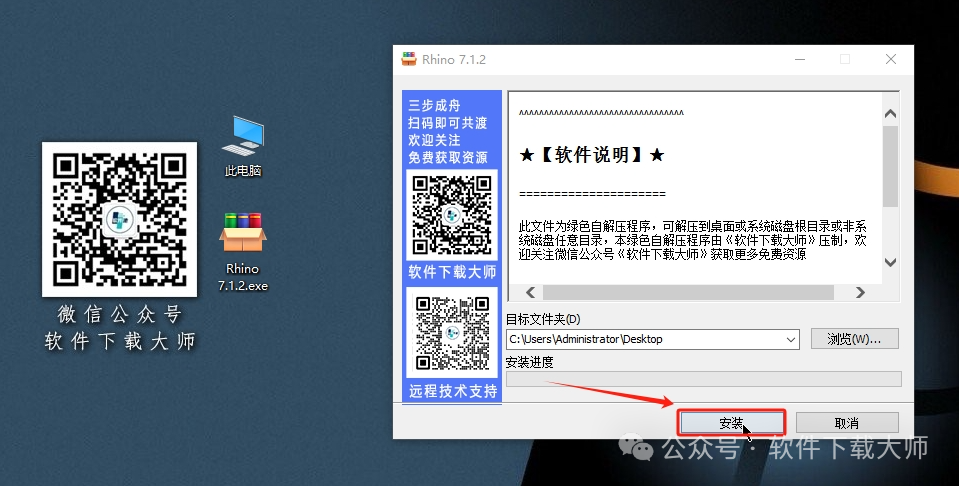The image size is (959, 486).
Task: Click the ★【软件说明】★ heading
Action: coord(591,155)
